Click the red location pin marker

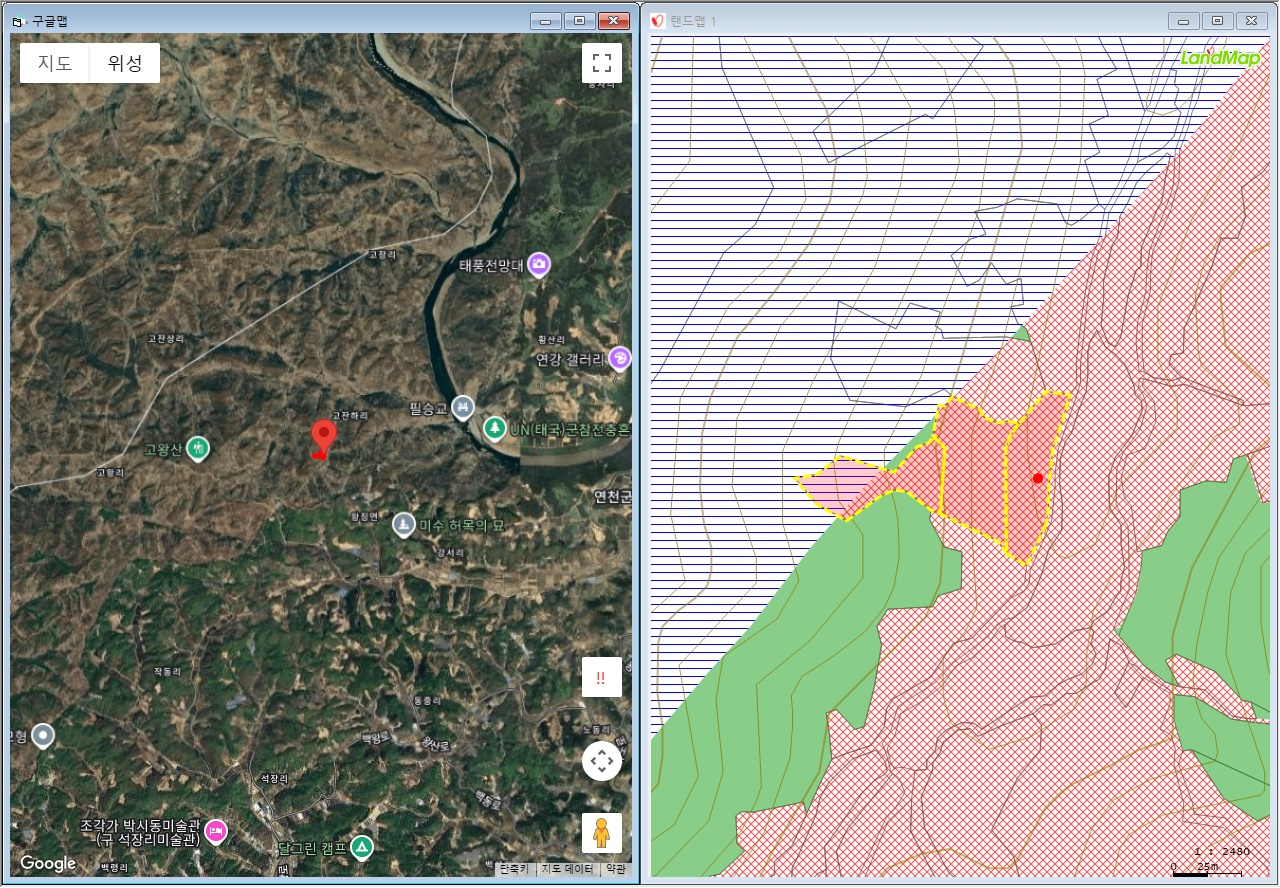coord(323,438)
